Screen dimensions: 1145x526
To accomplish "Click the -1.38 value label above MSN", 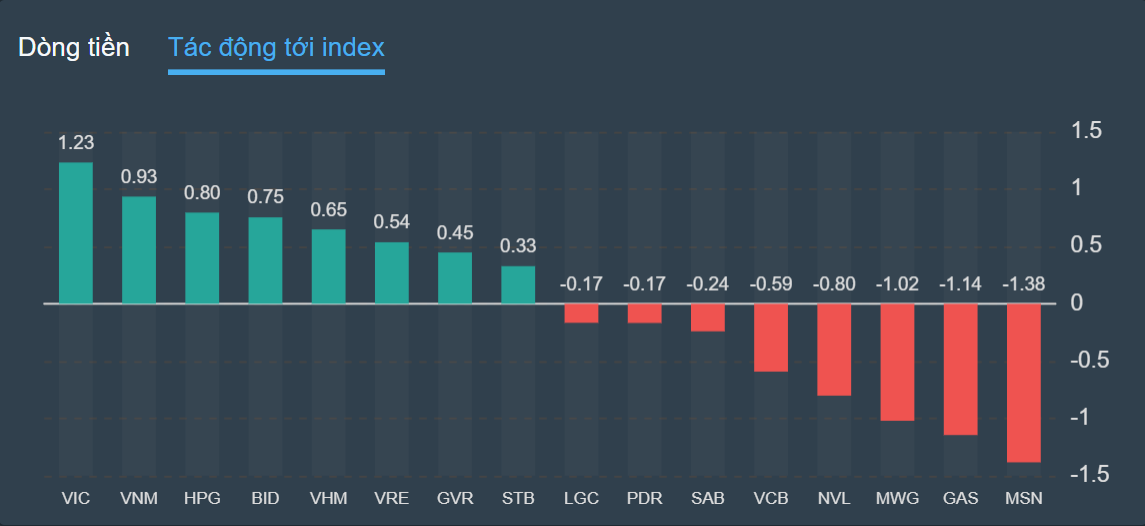I will 1023,284.
